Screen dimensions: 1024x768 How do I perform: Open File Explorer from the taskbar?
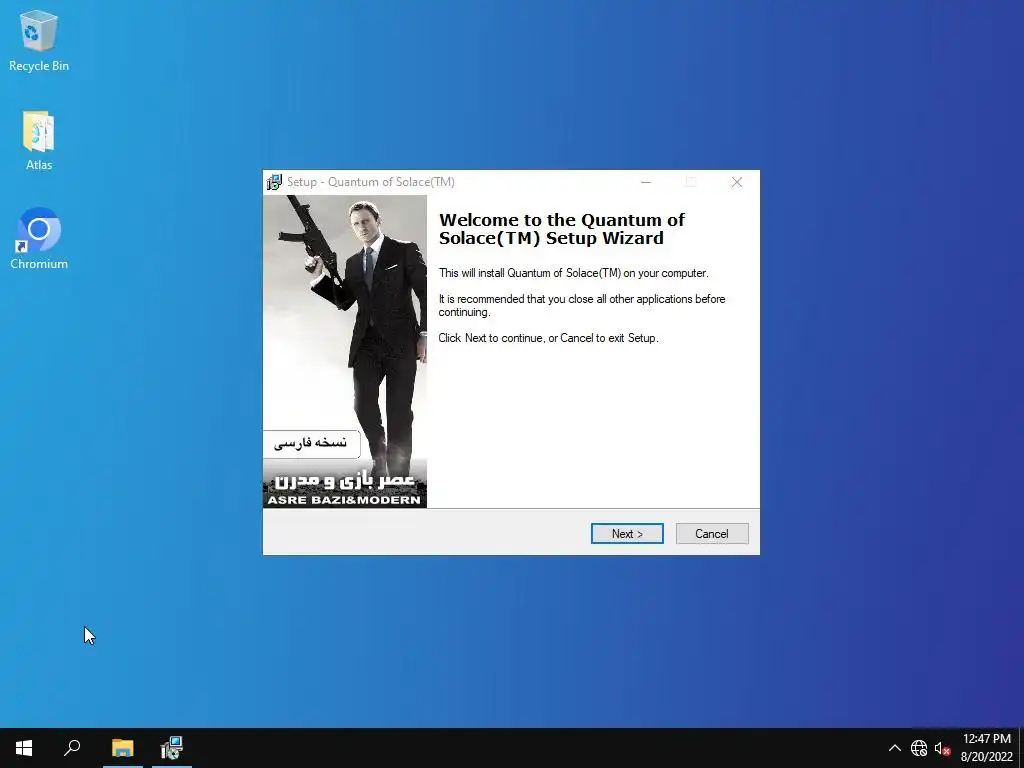click(122, 748)
